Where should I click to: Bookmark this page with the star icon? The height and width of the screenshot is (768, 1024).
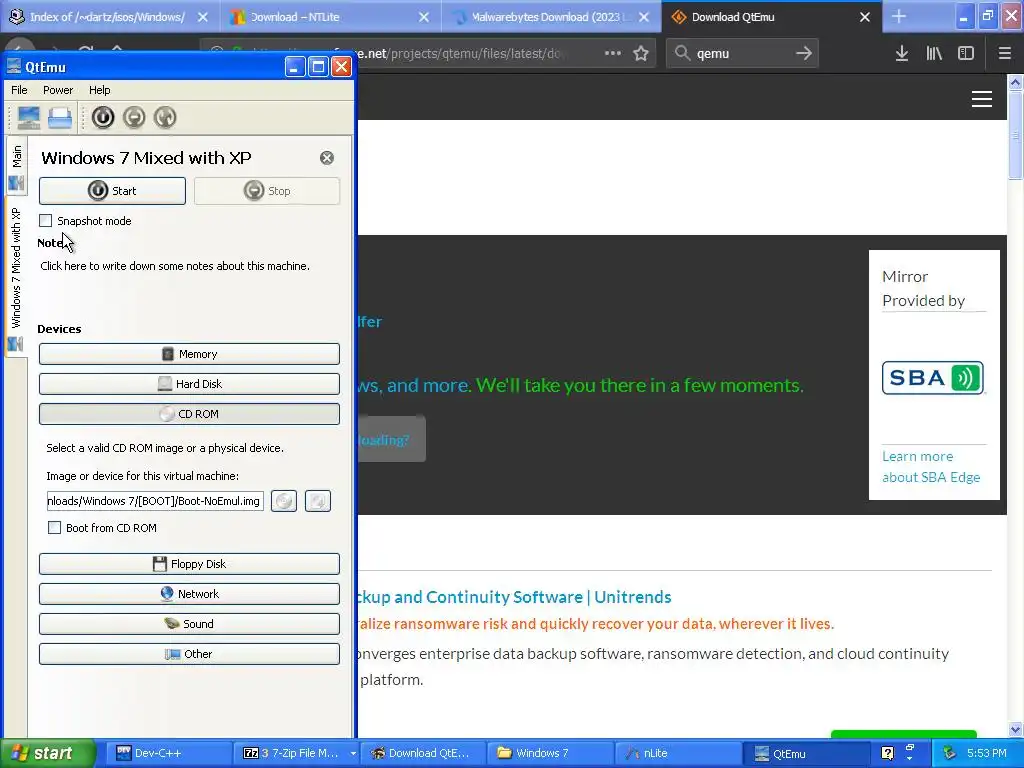641,54
